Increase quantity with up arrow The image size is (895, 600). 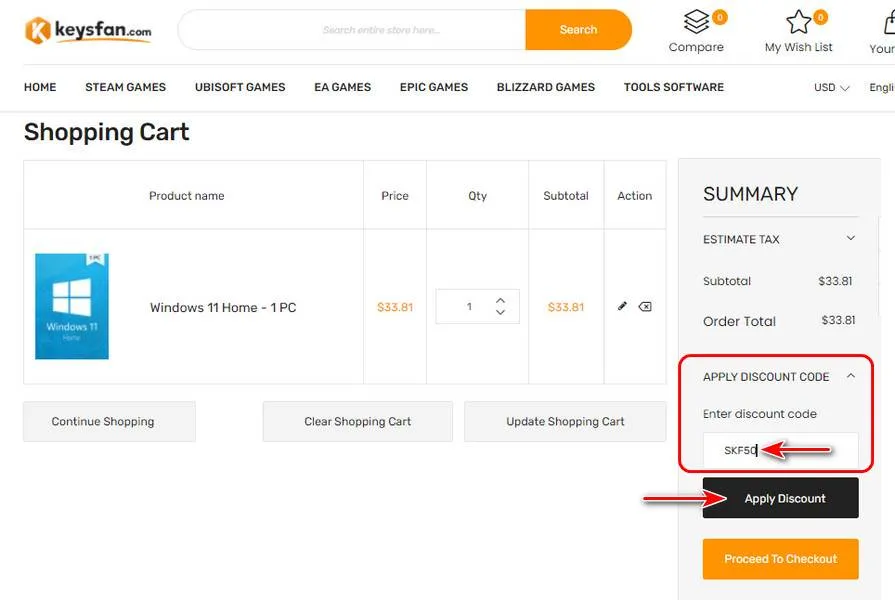(500, 298)
